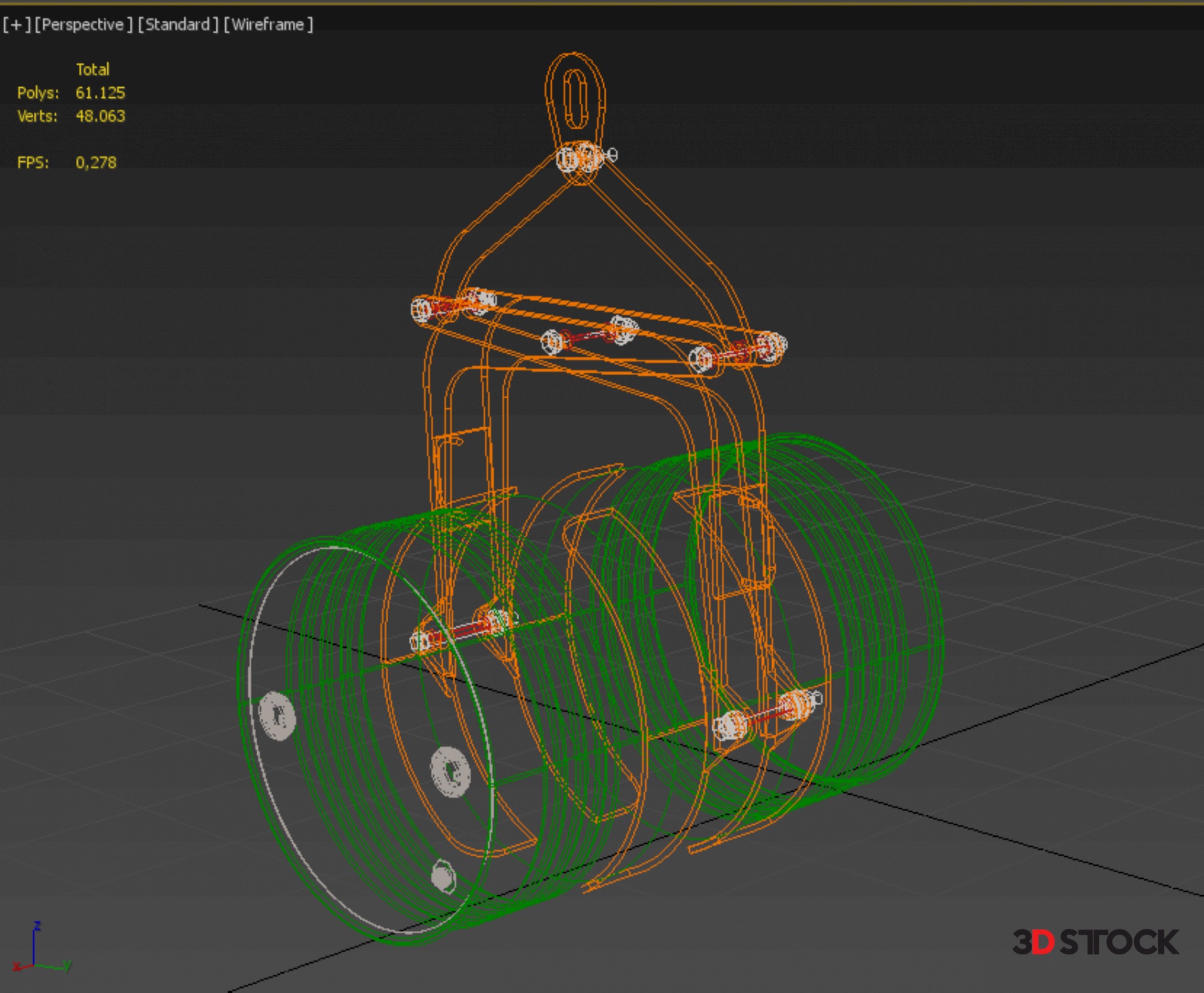Image resolution: width=1204 pixels, height=993 pixels.
Task: Open the Wireframe shading viewport menu
Action: [x=268, y=24]
